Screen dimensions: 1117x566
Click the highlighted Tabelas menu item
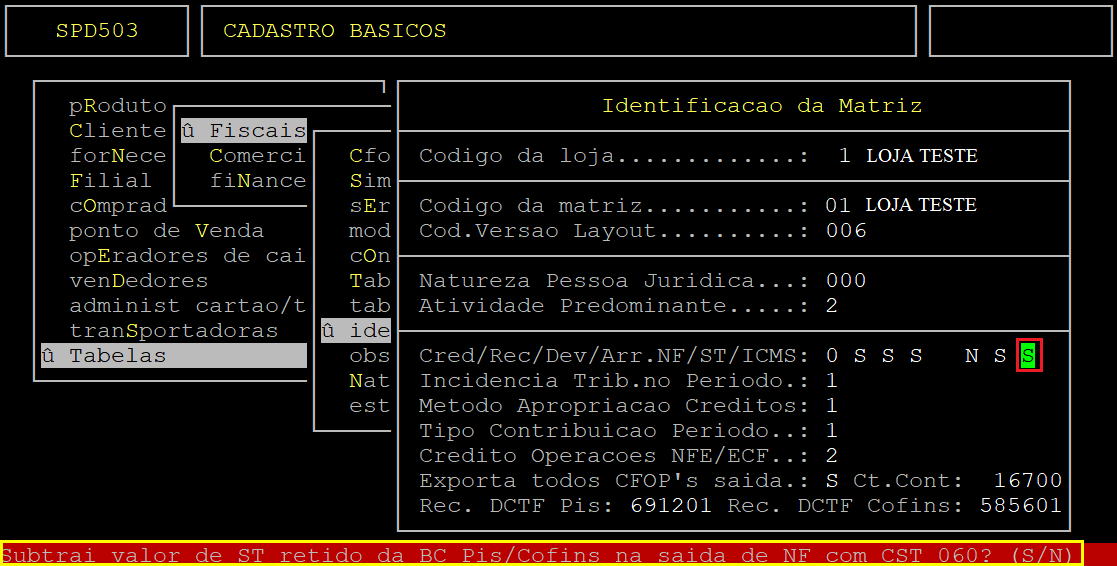[x=117, y=356]
